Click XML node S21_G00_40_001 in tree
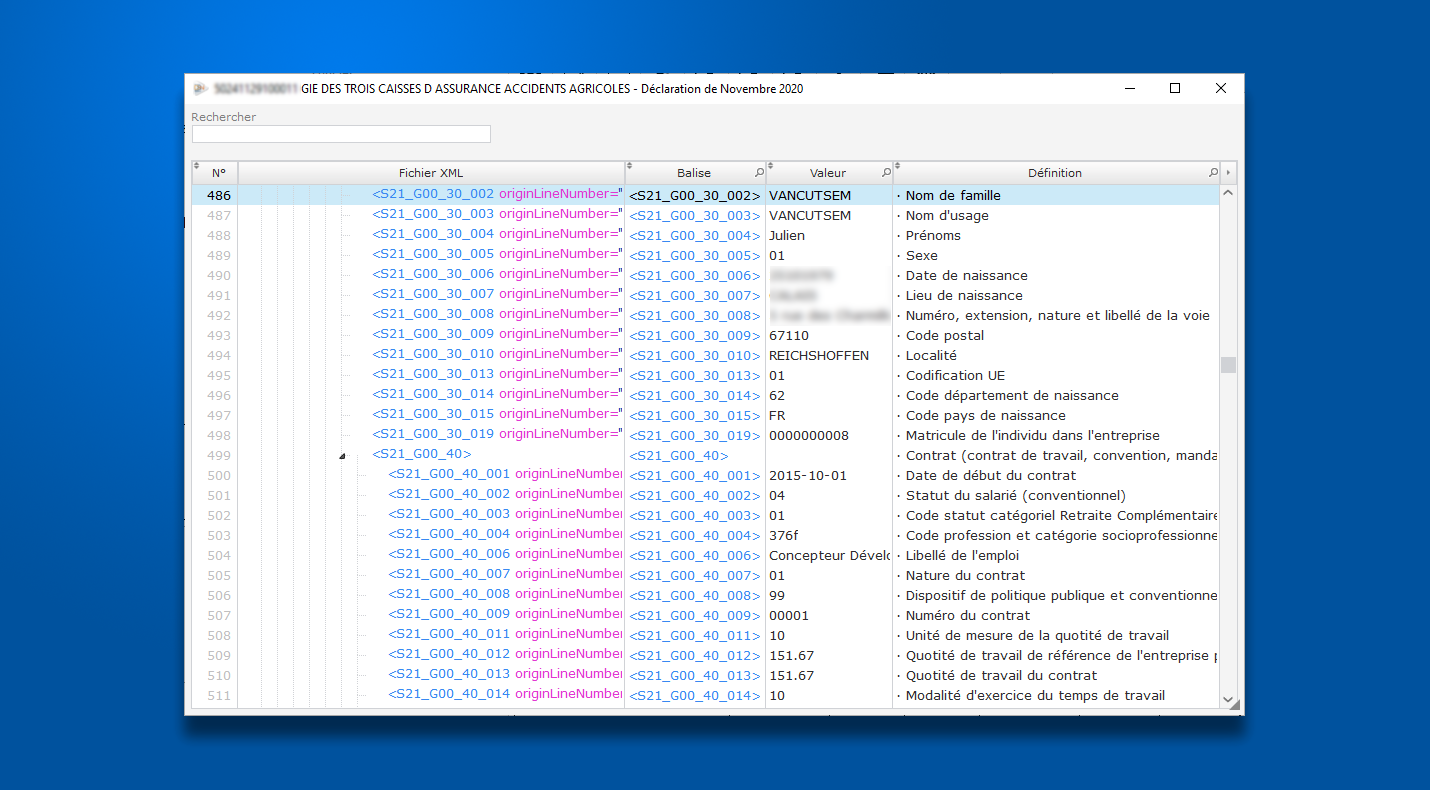Image resolution: width=1430 pixels, height=790 pixels. pyautogui.click(x=450, y=474)
